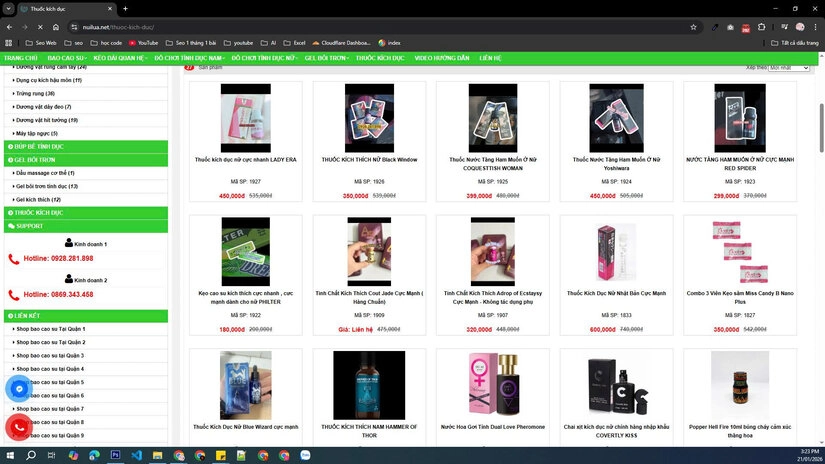Image resolution: width=825 pixels, height=464 pixels.
Task: Open the 'Seo Web' bookmark folder
Action: pyautogui.click(x=41, y=43)
